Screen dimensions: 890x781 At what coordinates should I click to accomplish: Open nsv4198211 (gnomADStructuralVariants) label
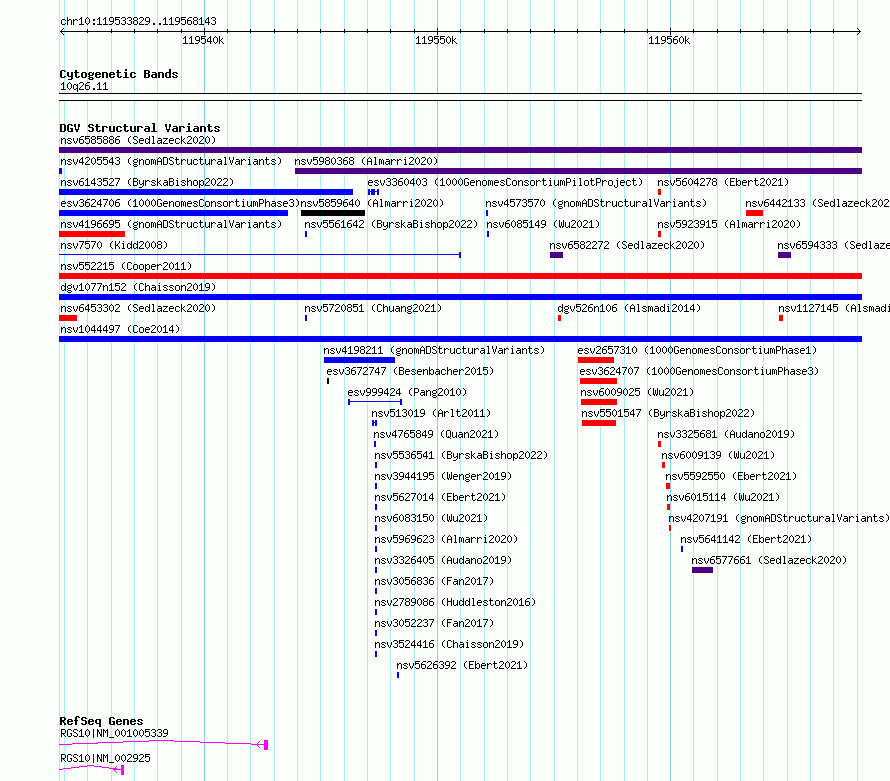tap(434, 350)
